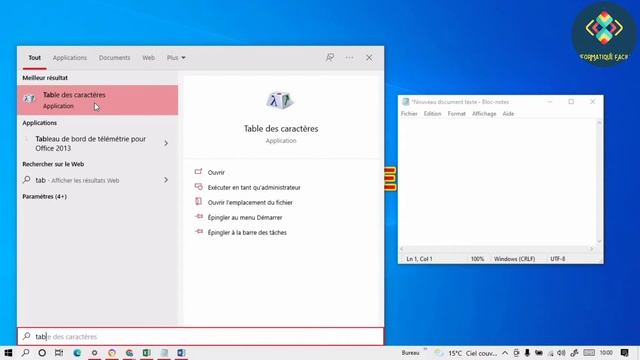The width and height of the screenshot is (640, 360).
Task: Select the Tout search tab
Action: [34, 58]
